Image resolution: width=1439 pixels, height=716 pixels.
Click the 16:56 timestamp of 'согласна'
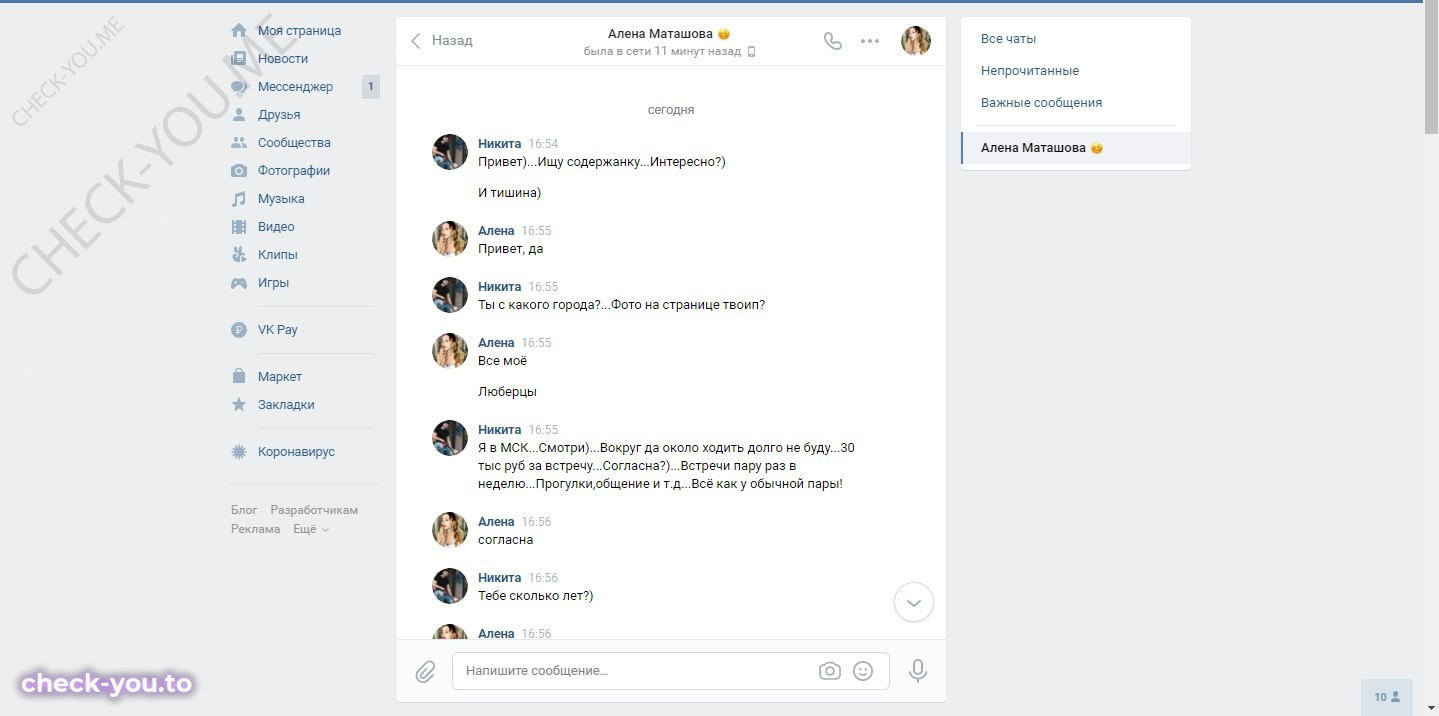click(536, 522)
